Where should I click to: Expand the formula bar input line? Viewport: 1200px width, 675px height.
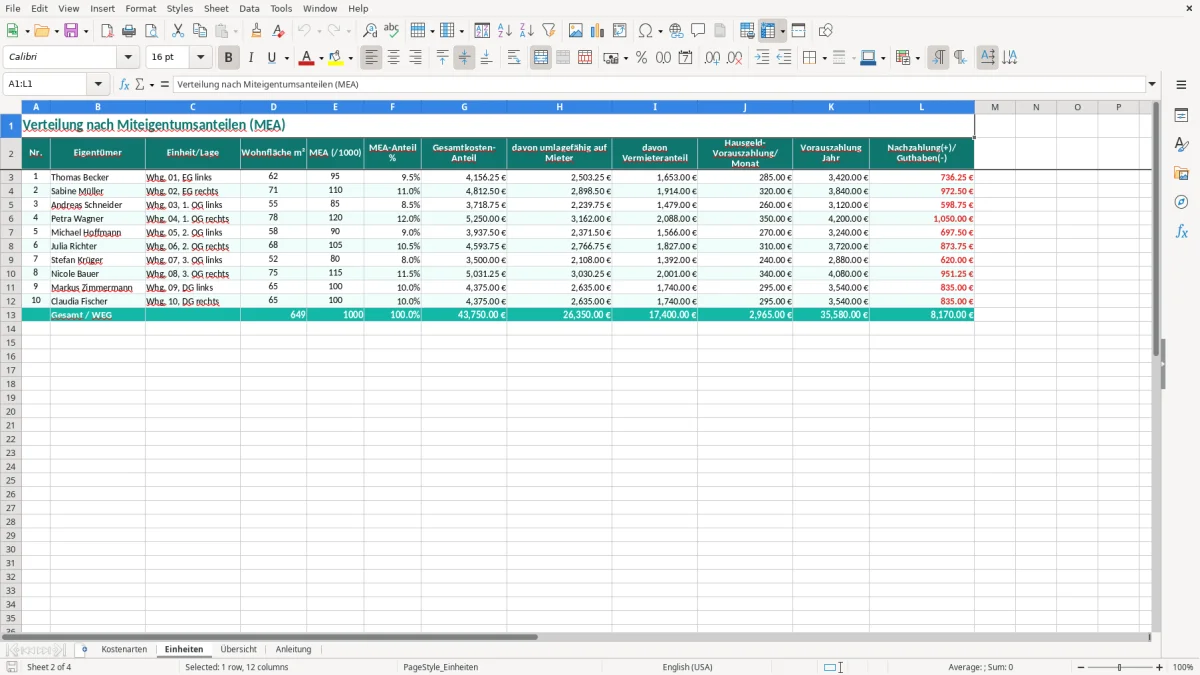tap(1152, 84)
